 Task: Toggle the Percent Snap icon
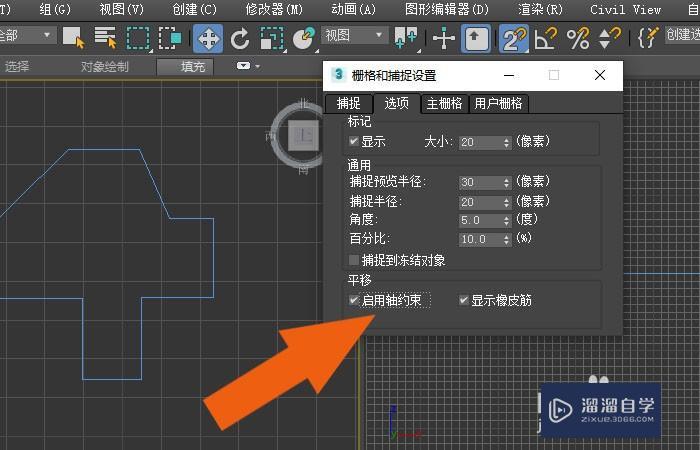pos(578,38)
